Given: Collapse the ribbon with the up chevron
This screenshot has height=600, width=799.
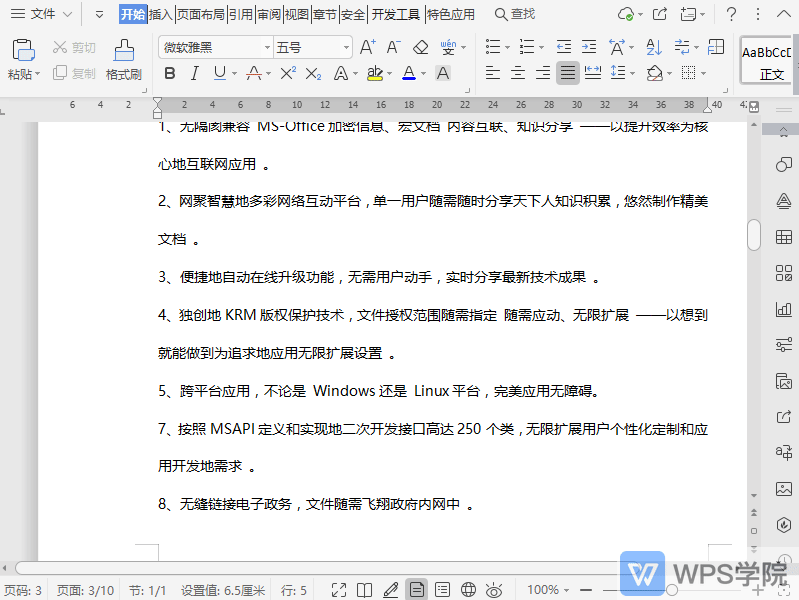Looking at the screenshot, I should [784, 14].
